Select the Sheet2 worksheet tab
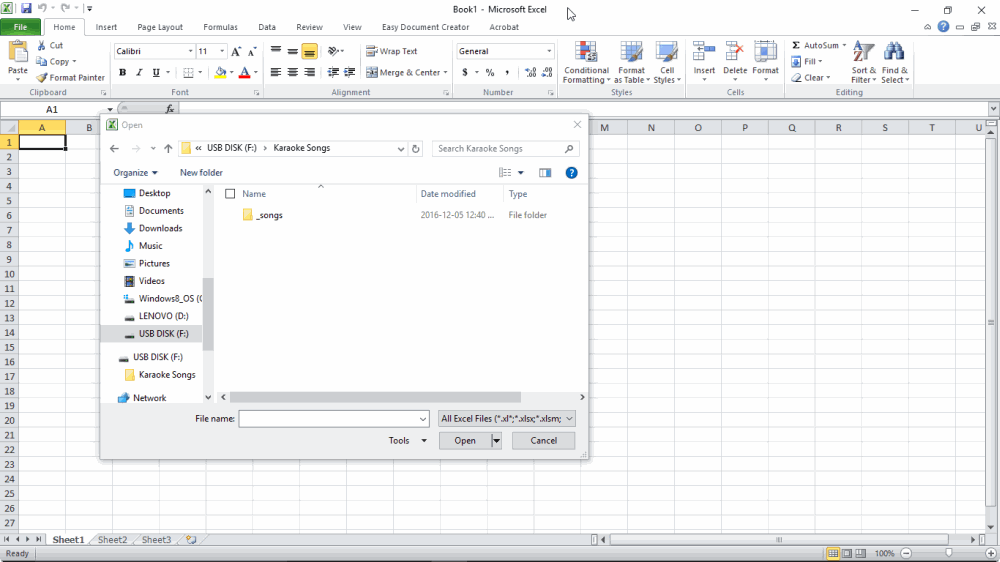1000x562 pixels. point(112,540)
